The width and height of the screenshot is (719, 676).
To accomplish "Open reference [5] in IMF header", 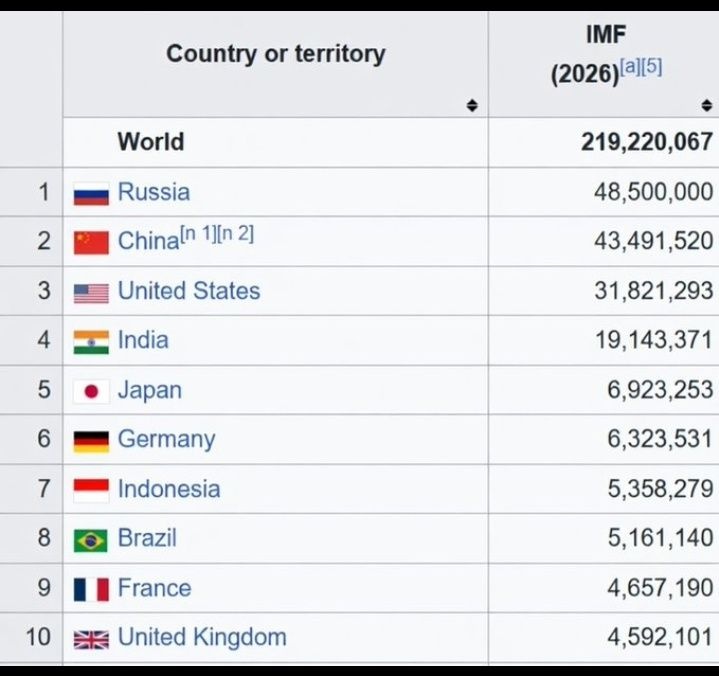I will [652, 68].
